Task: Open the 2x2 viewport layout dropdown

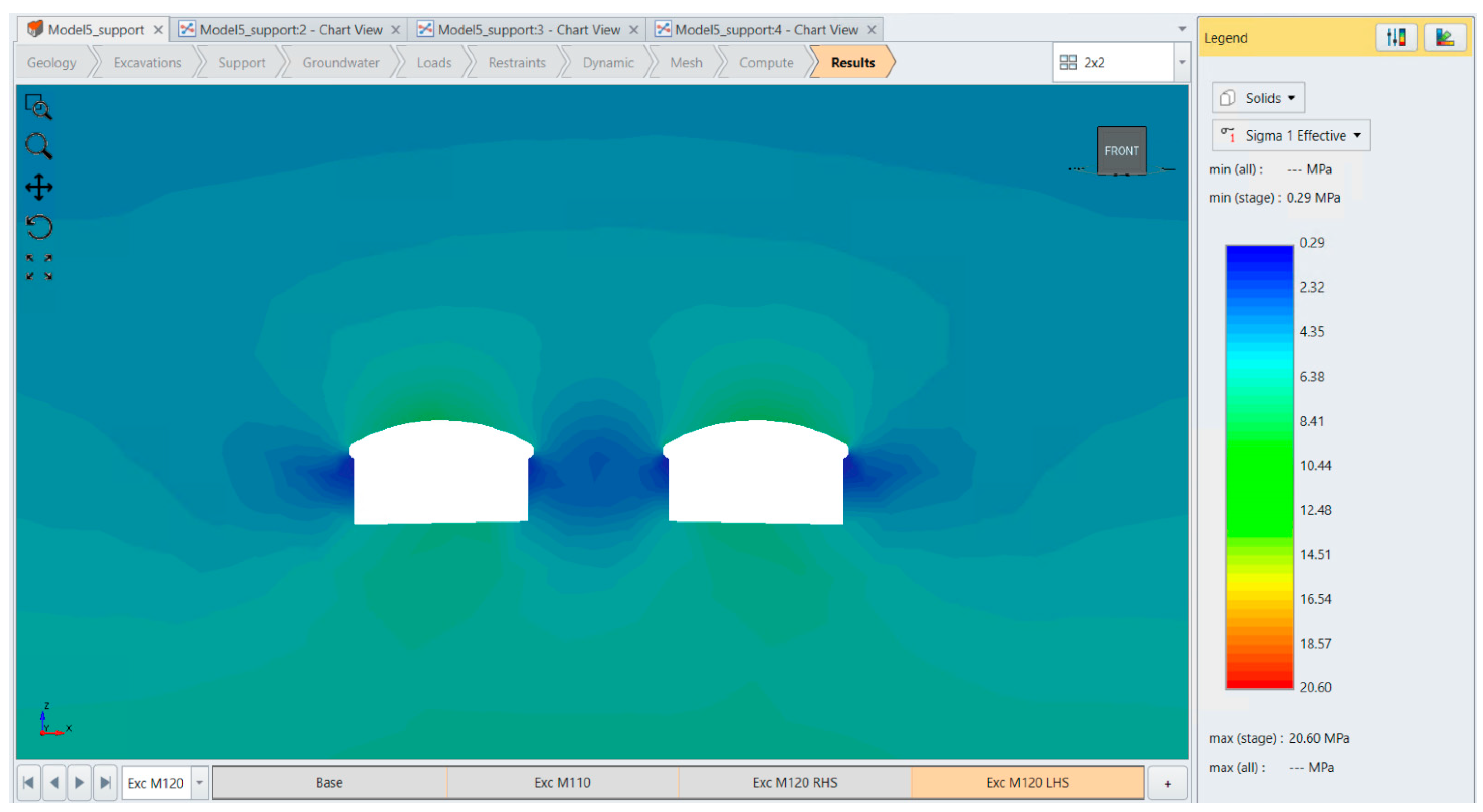Action: click(1181, 62)
